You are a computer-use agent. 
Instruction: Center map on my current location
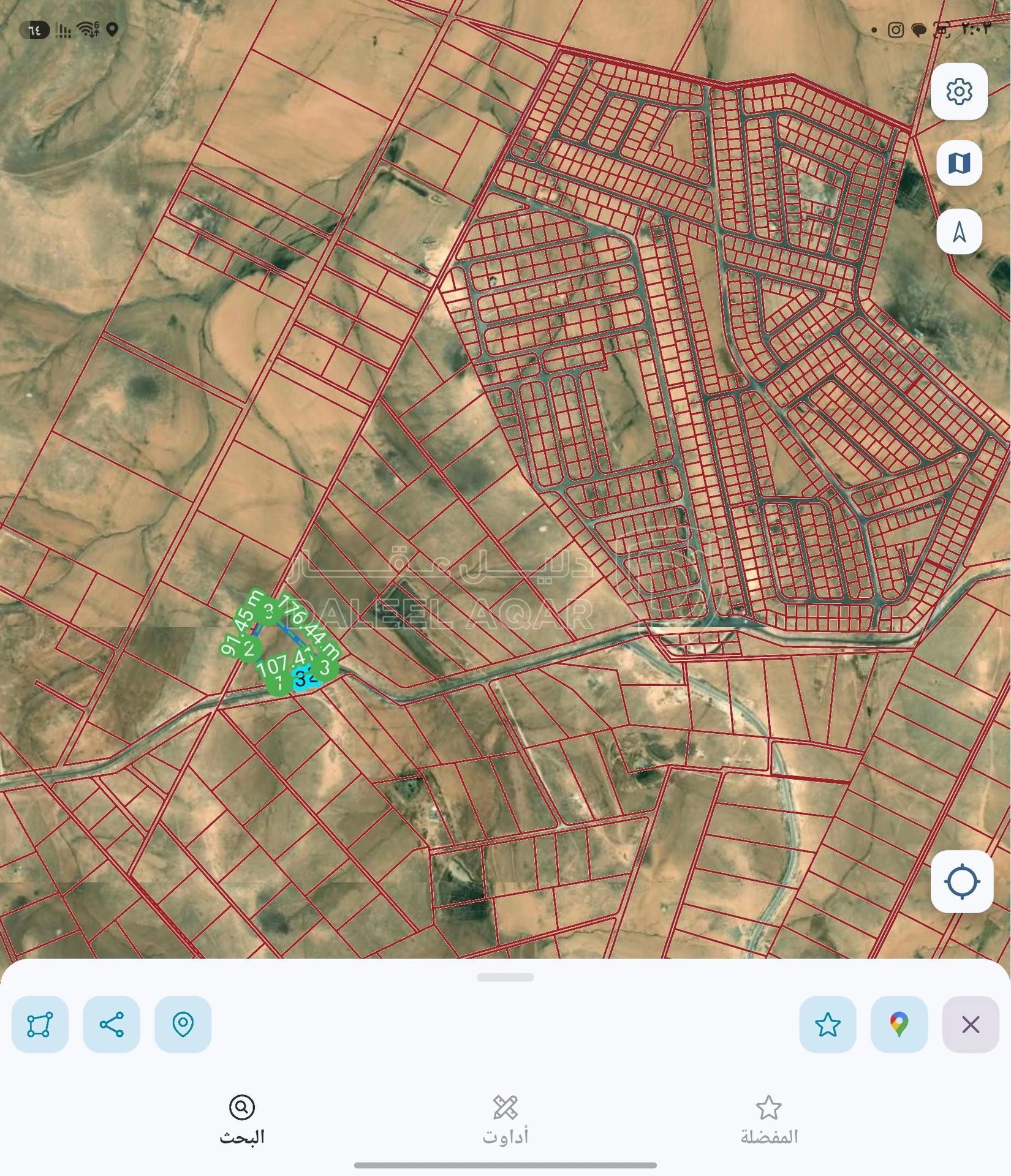coord(962,881)
